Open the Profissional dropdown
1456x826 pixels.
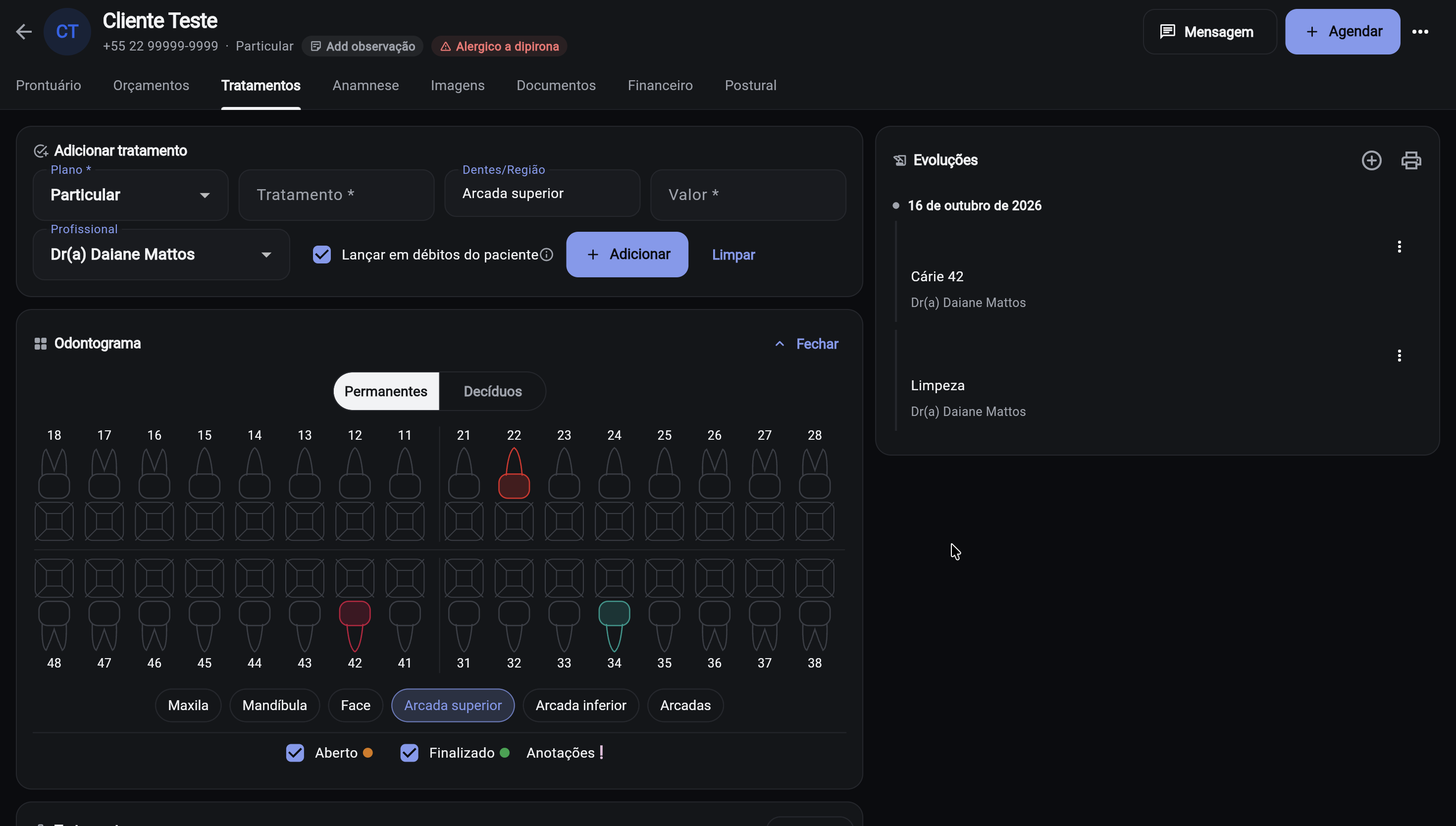161,255
